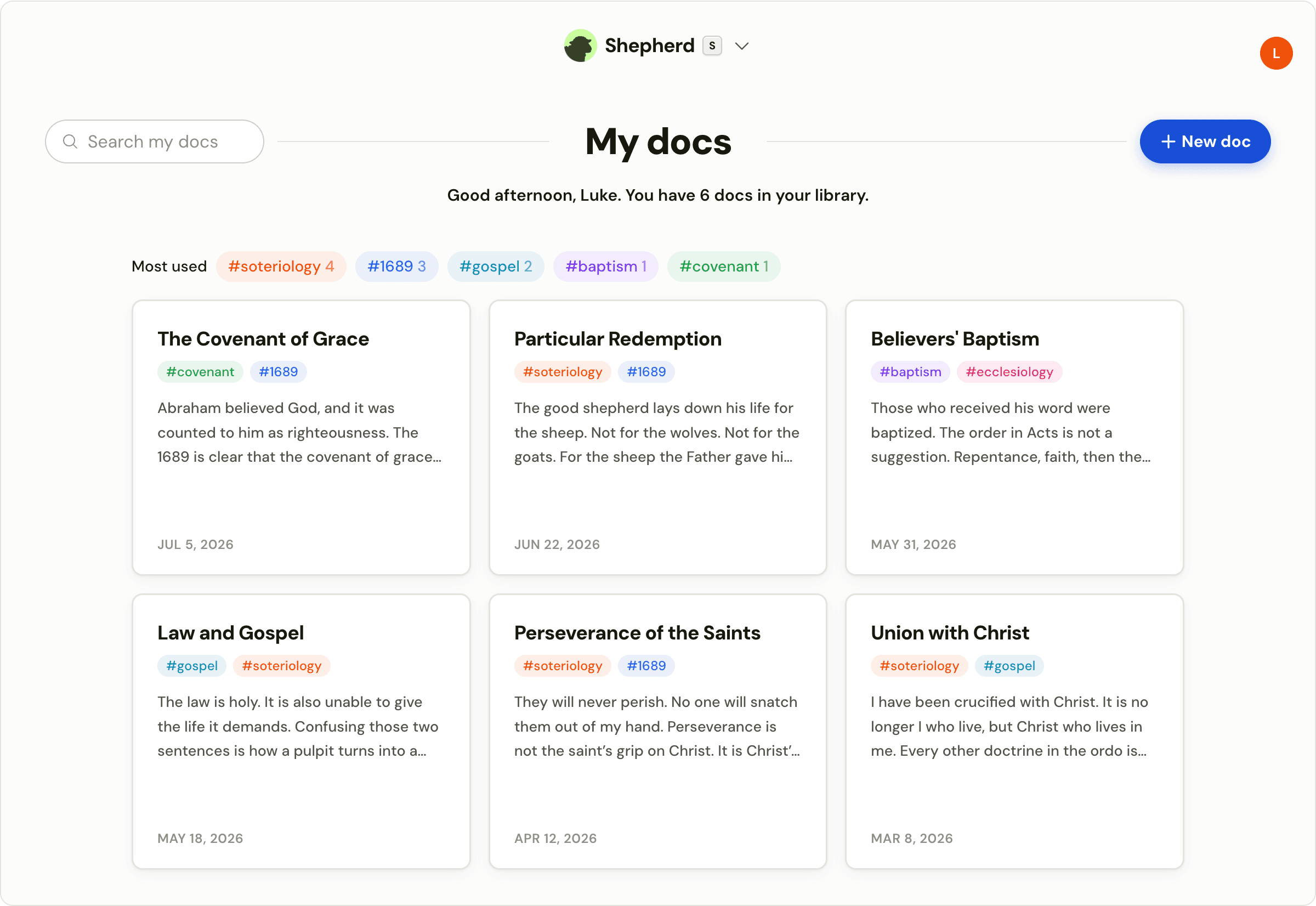Screen dimensions: 1316x906
Task: Click the APR 12, 2026 date text
Action: (x=555, y=839)
